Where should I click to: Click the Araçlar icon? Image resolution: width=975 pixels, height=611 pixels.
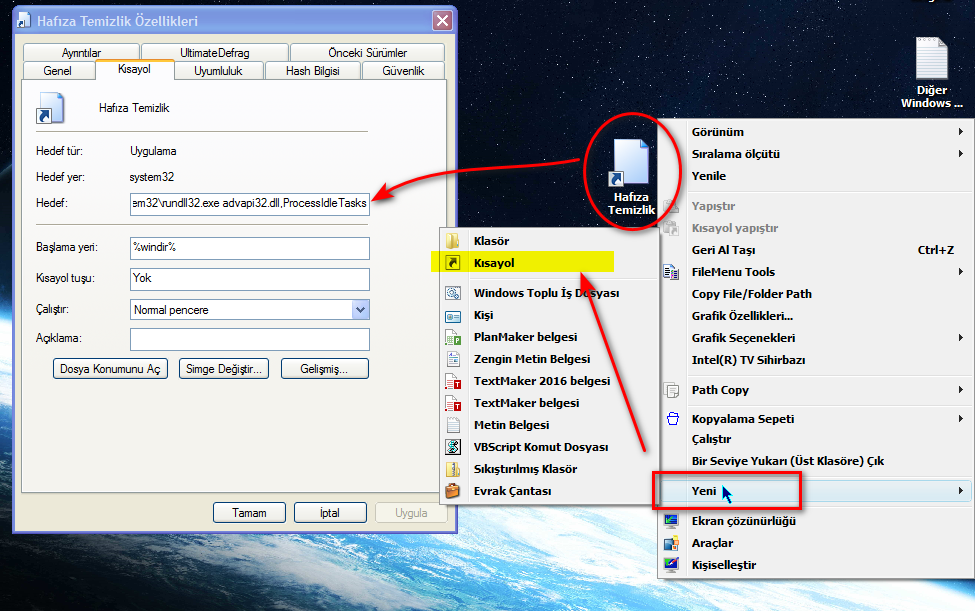671,543
